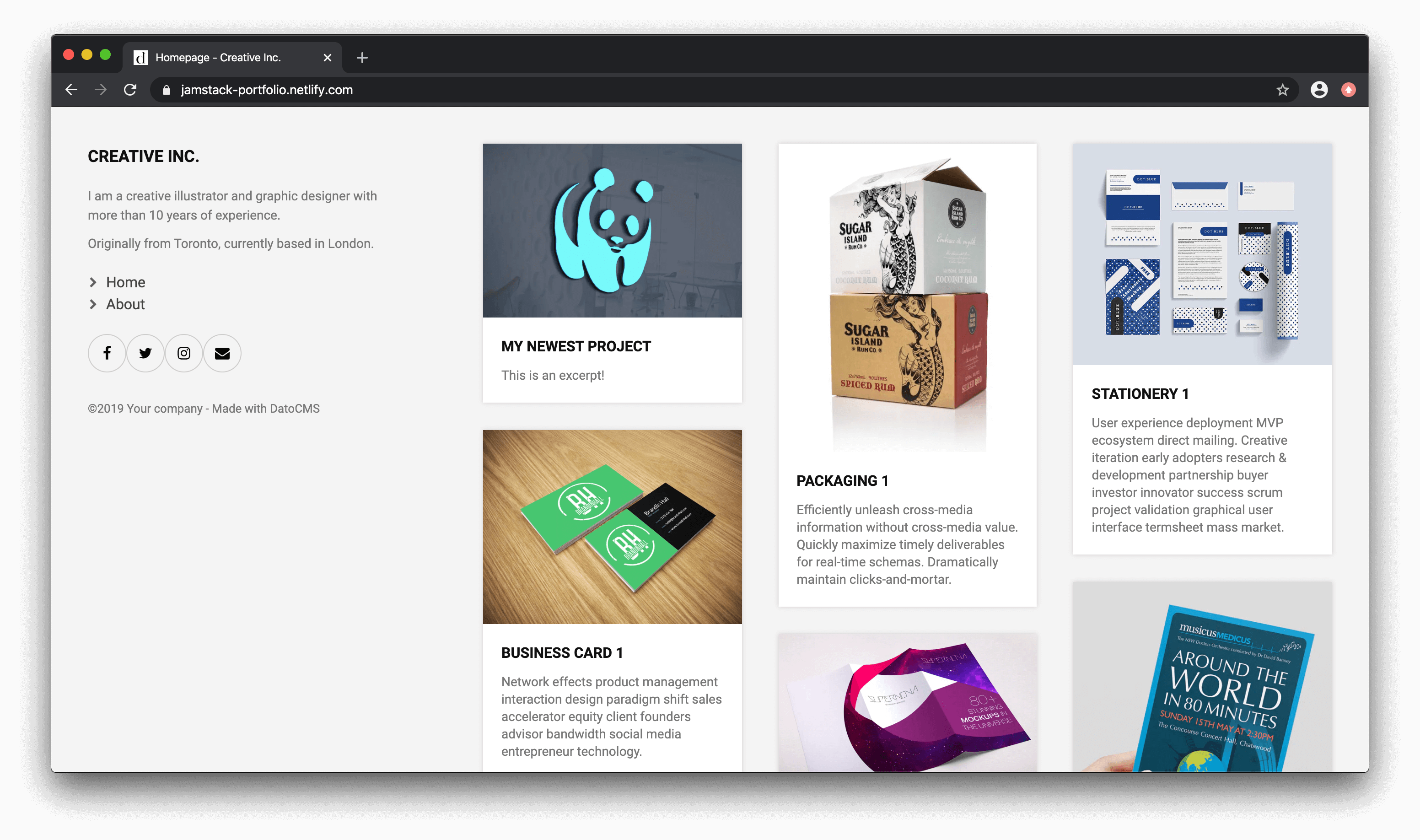Screen dimensions: 1420x840
Task: Open the panda logo thumbnail
Action: [x=612, y=231]
